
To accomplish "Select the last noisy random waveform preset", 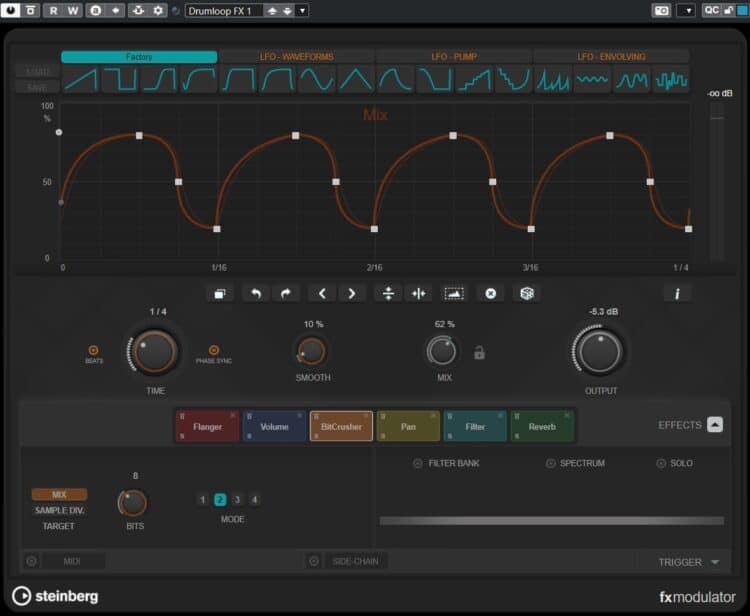I will point(671,79).
